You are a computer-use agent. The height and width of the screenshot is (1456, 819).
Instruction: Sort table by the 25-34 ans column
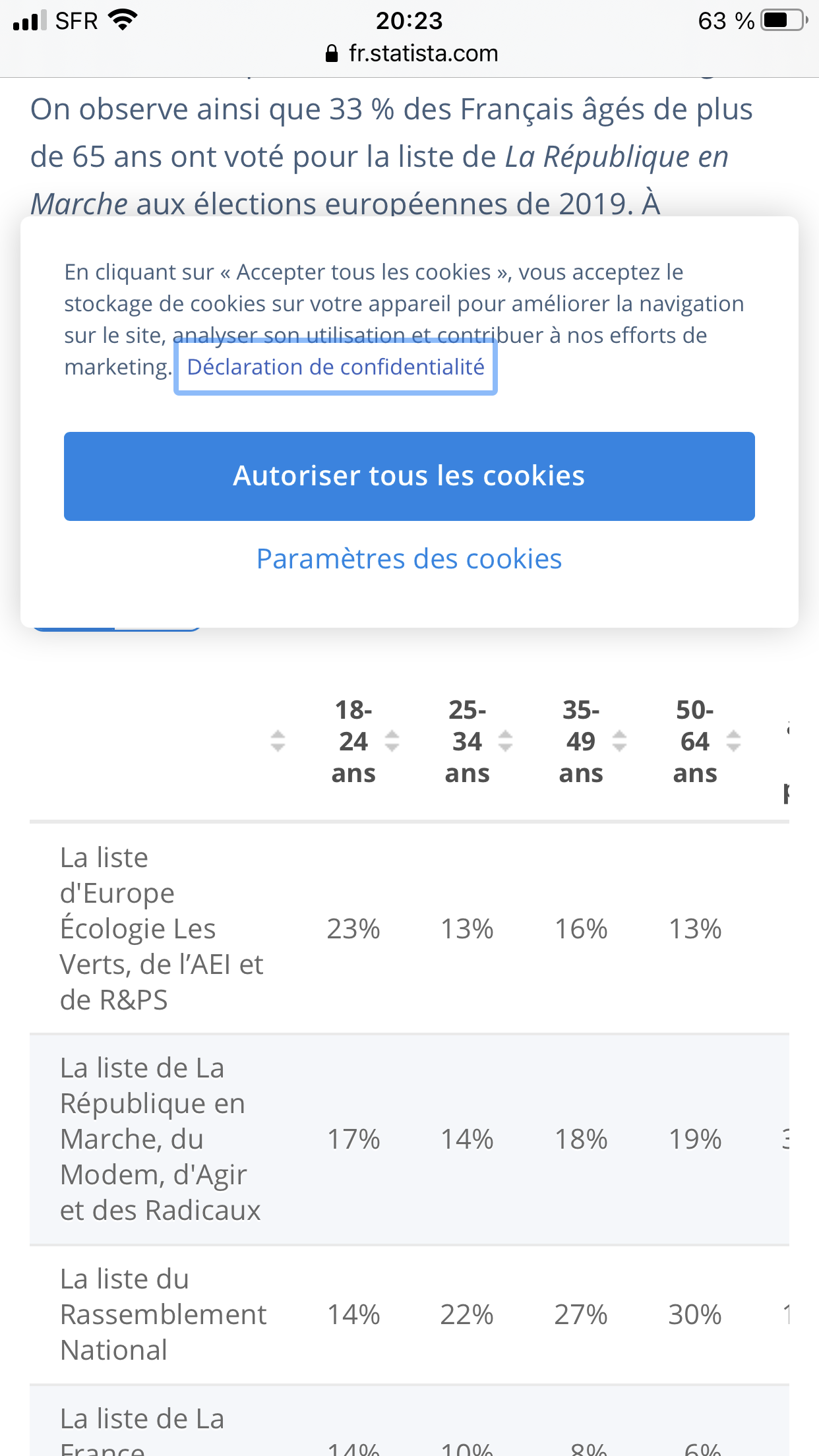[x=505, y=741]
